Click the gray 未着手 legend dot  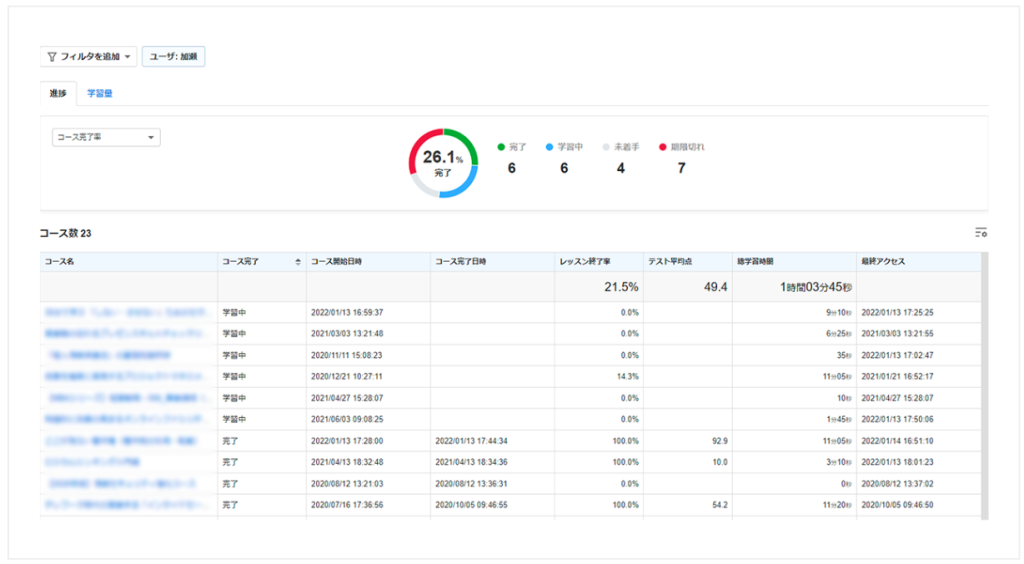[x=605, y=147]
